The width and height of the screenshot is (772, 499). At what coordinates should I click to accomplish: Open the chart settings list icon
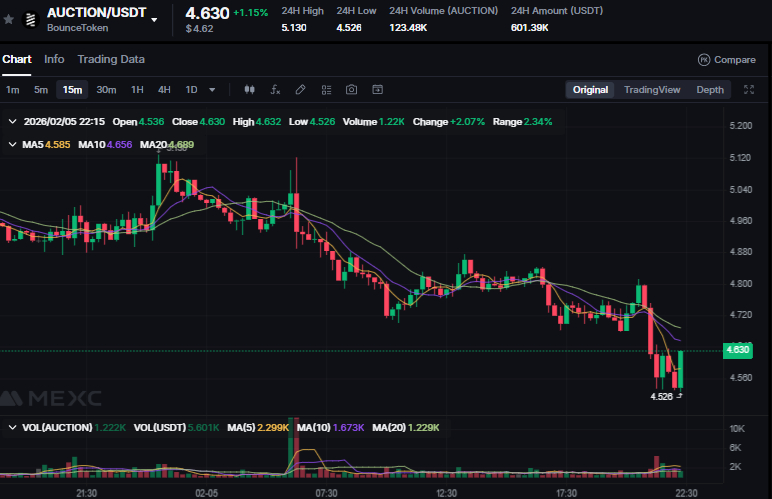click(x=326, y=90)
